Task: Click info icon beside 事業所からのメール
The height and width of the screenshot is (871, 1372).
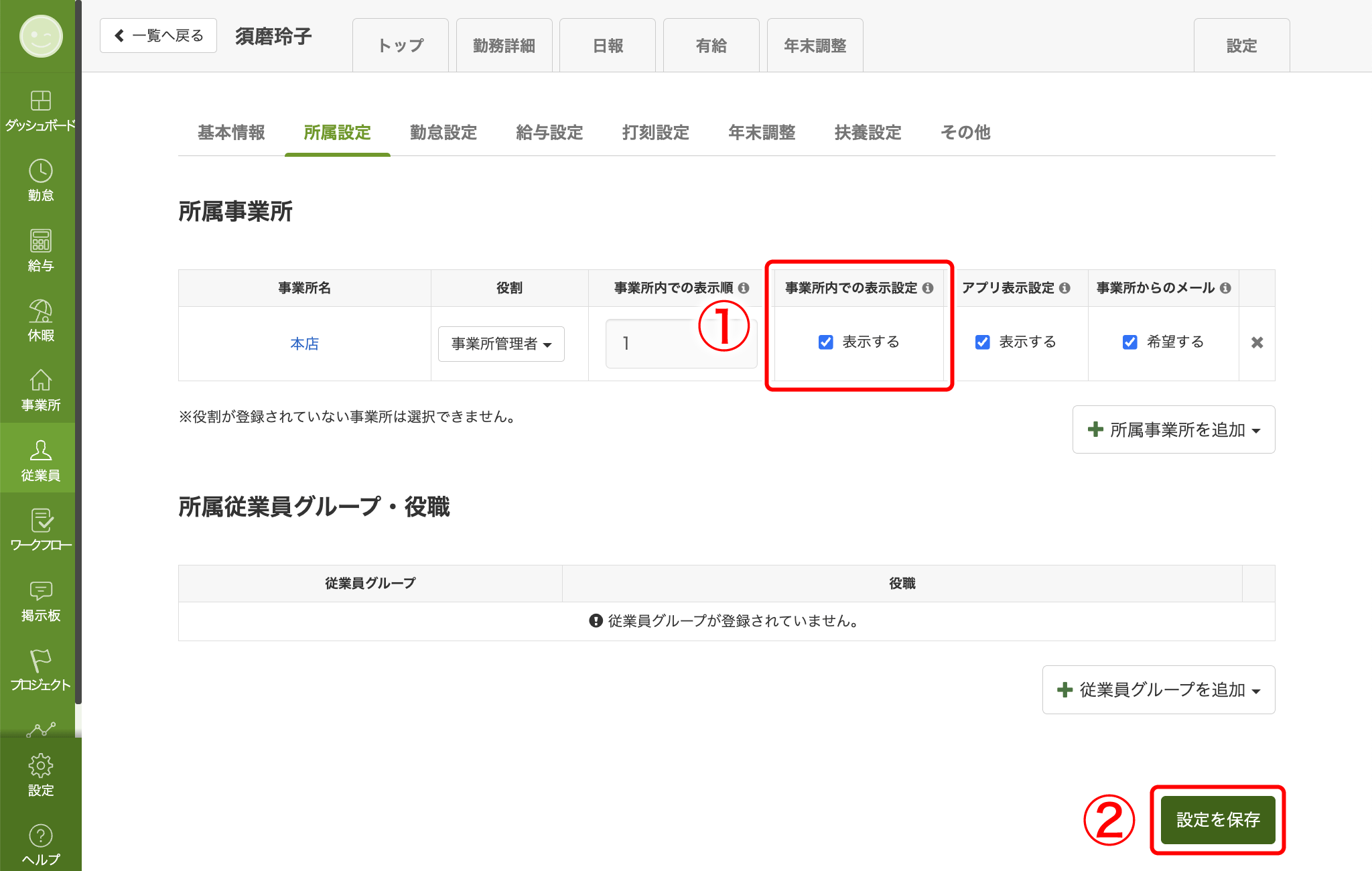Action: [1225, 288]
